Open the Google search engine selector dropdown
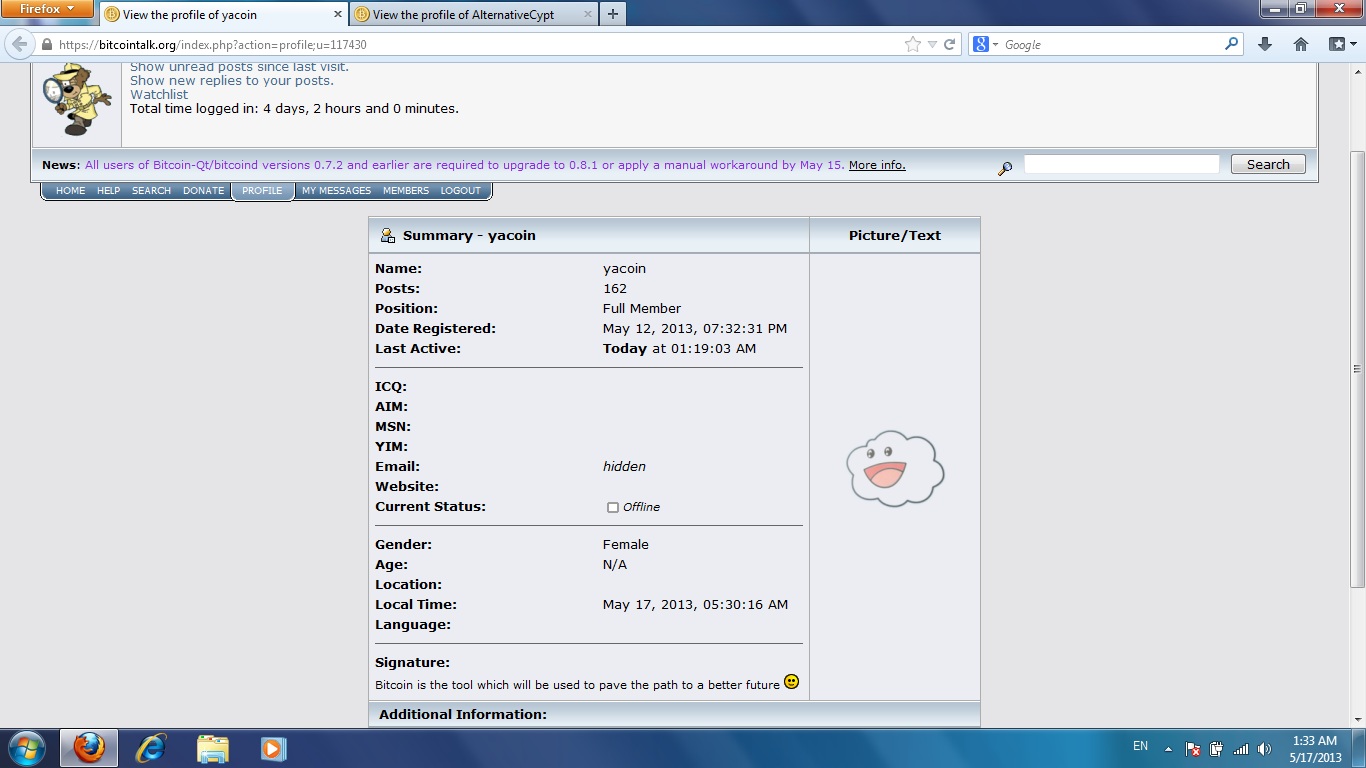 985,44
